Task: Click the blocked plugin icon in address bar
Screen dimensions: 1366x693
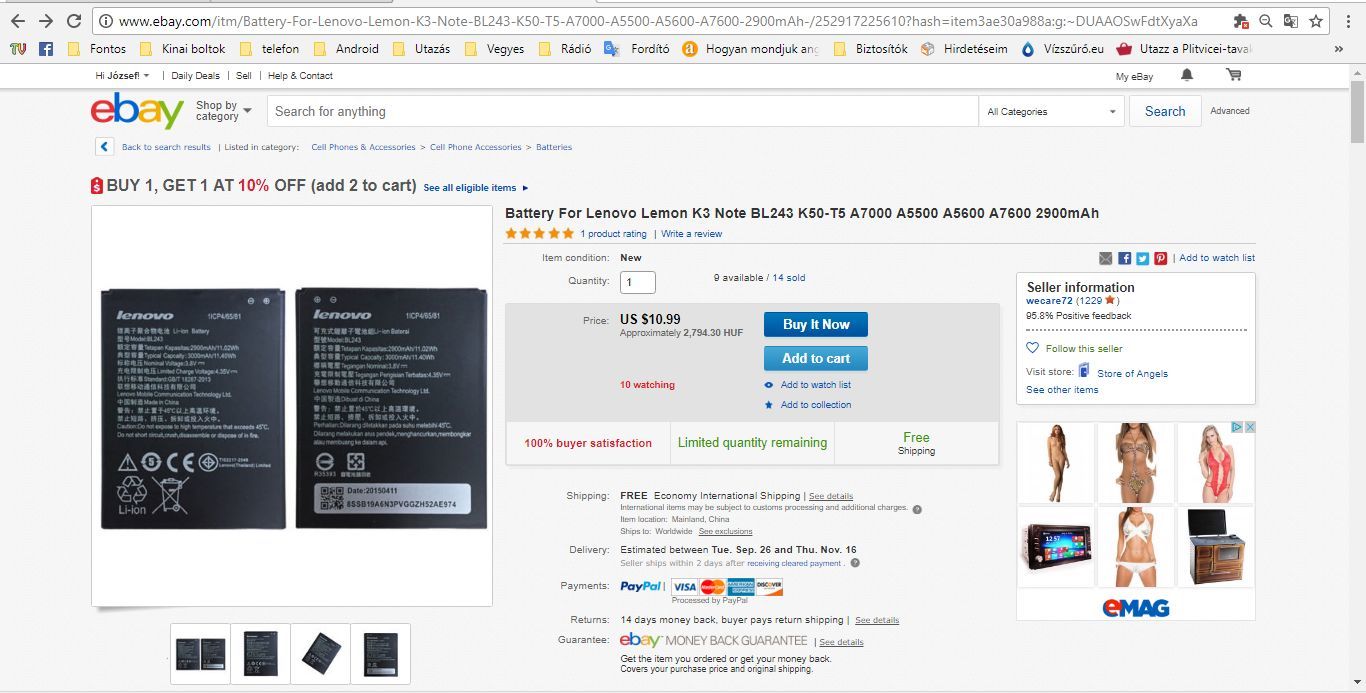Action: click(x=1240, y=21)
